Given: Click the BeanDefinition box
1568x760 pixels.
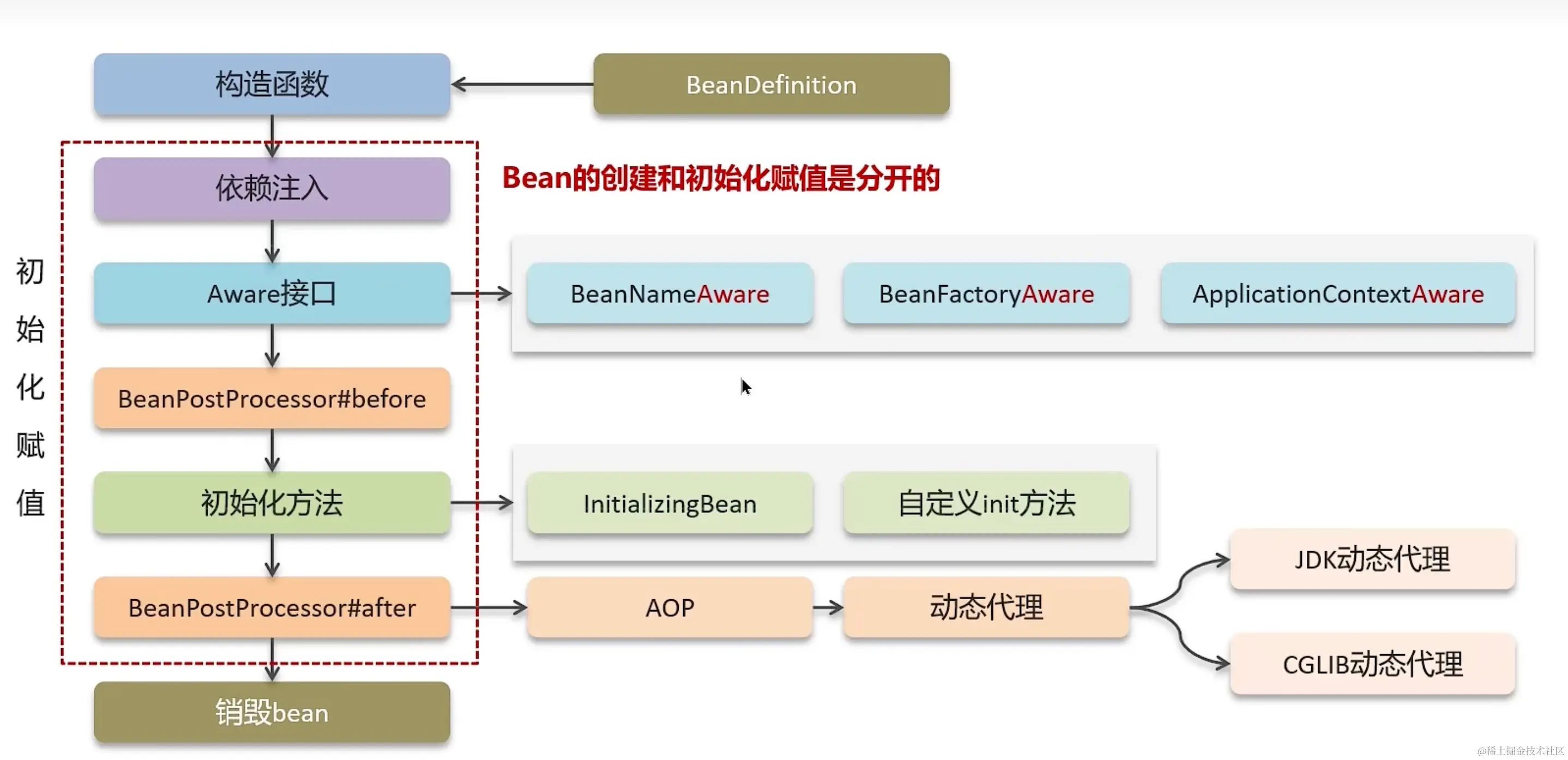Looking at the screenshot, I should (770, 84).
